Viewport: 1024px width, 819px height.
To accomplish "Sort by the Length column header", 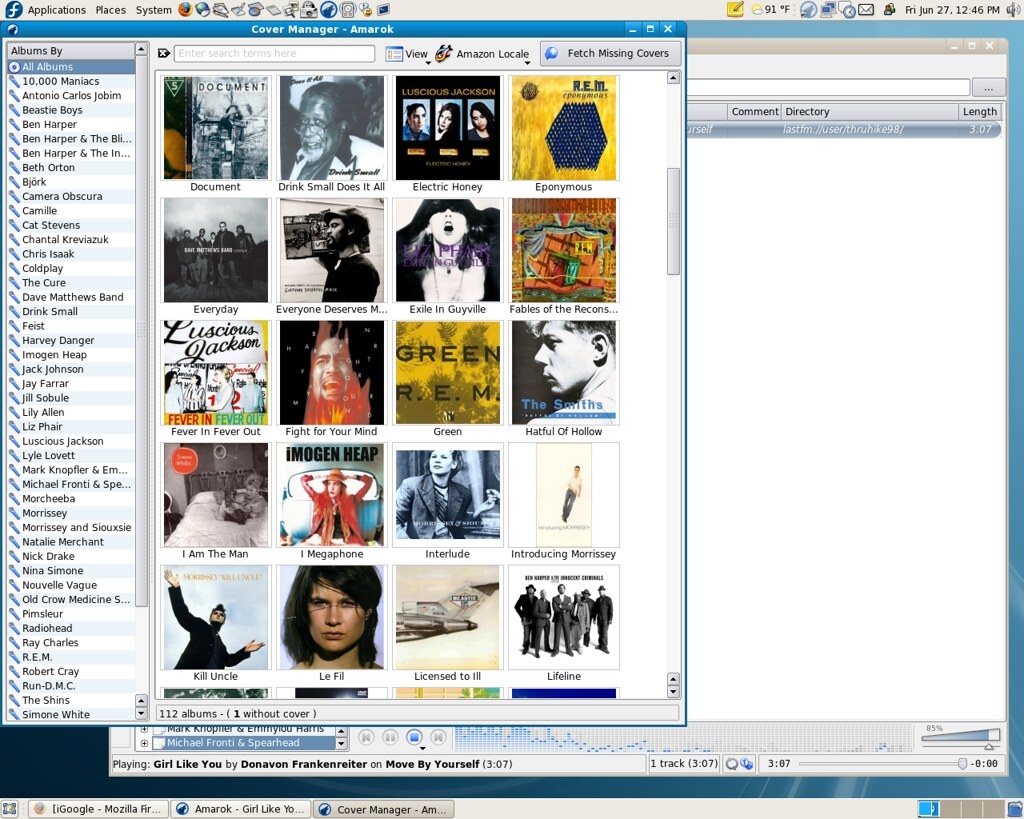I will point(980,112).
